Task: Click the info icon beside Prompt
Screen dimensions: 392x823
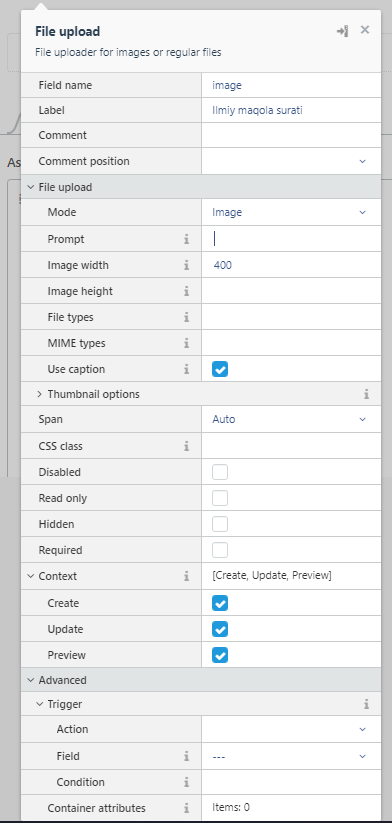Action: pos(186,239)
